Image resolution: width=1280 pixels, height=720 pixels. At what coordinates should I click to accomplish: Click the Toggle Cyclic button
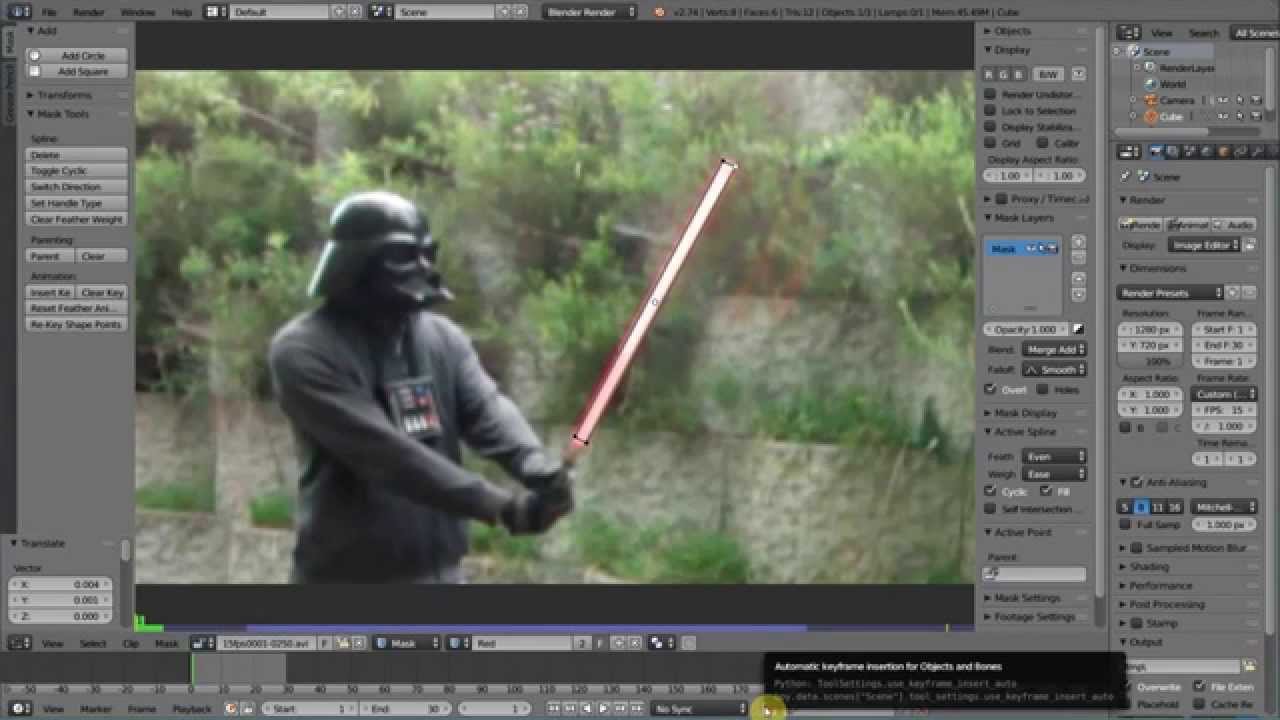77,171
